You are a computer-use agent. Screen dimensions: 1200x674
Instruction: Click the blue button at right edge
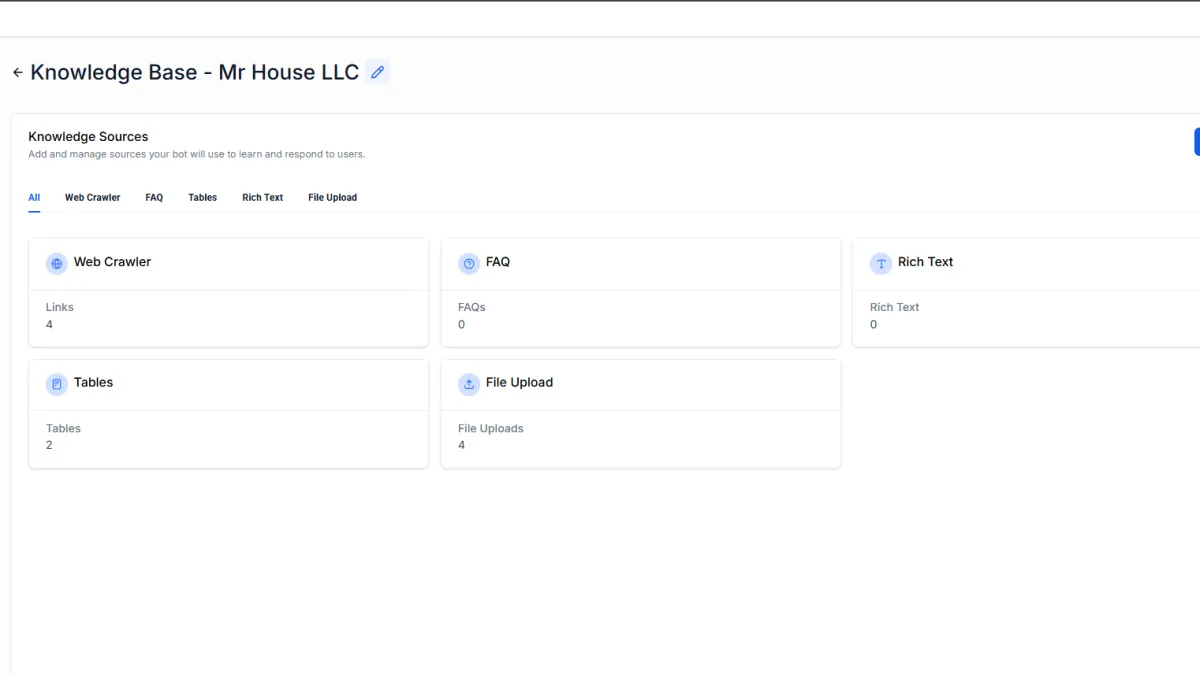click(1197, 142)
